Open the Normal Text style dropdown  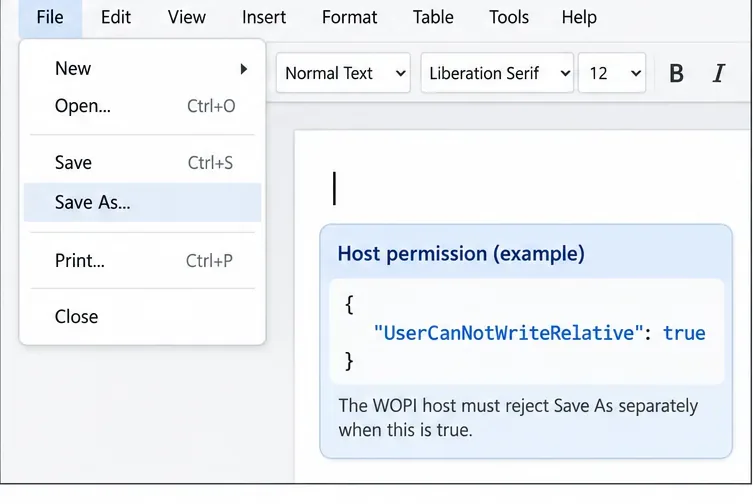pos(343,73)
